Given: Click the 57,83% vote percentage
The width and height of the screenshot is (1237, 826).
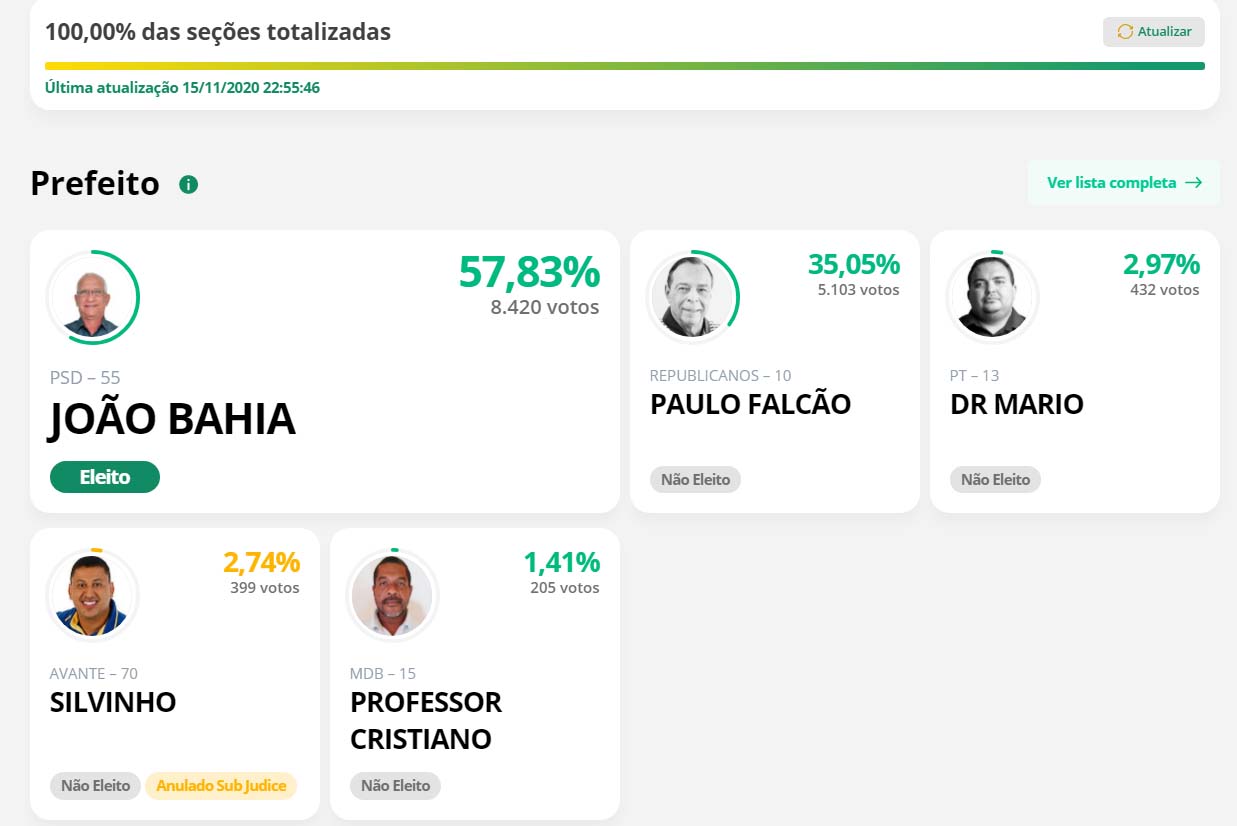Looking at the screenshot, I should [529, 272].
